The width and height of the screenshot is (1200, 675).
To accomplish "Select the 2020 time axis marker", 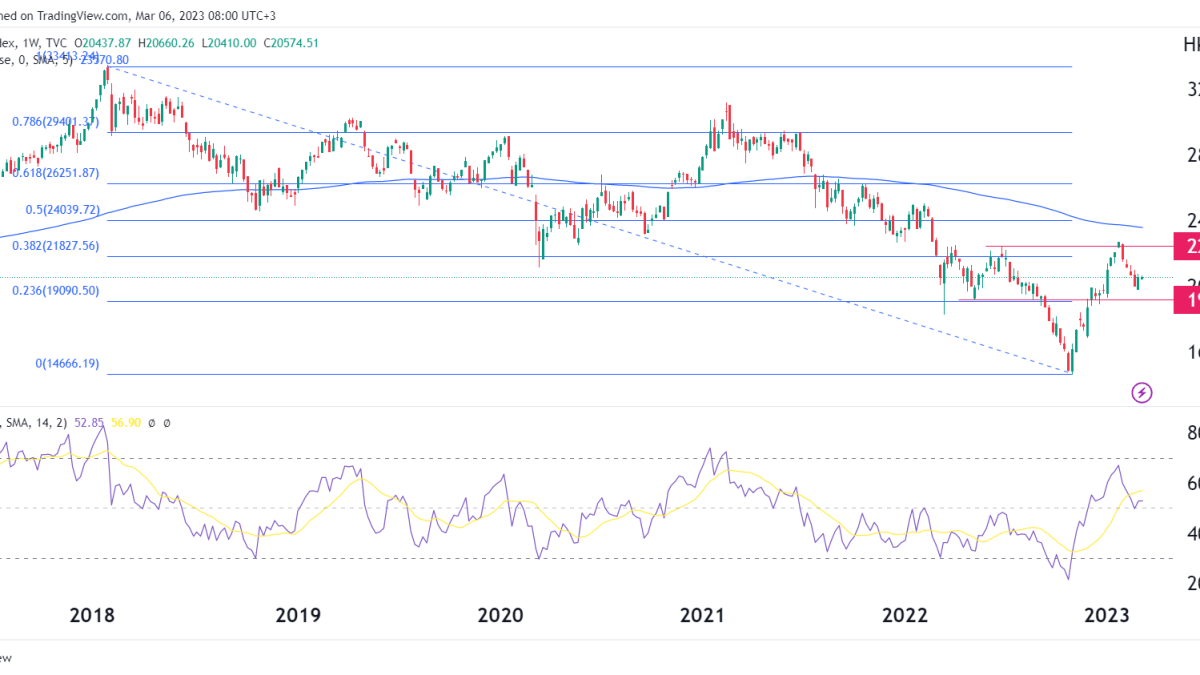I will tap(501, 614).
